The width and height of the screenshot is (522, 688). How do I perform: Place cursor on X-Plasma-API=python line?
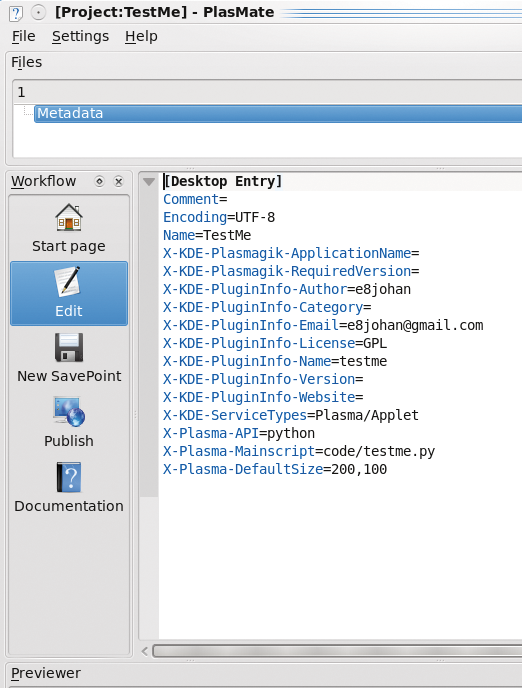click(x=239, y=434)
